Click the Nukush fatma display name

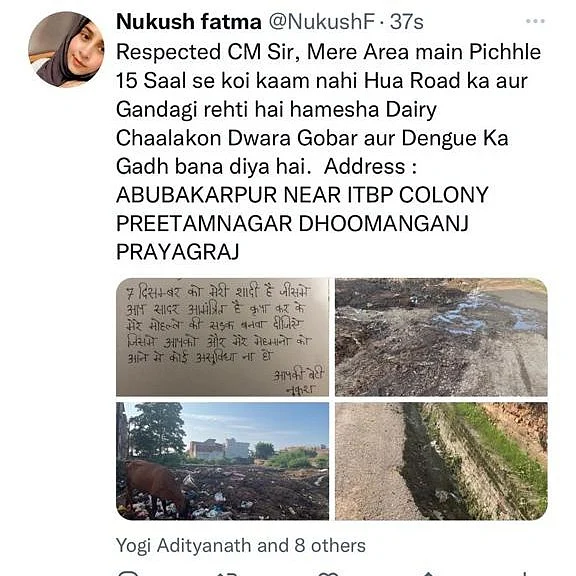coord(189,21)
